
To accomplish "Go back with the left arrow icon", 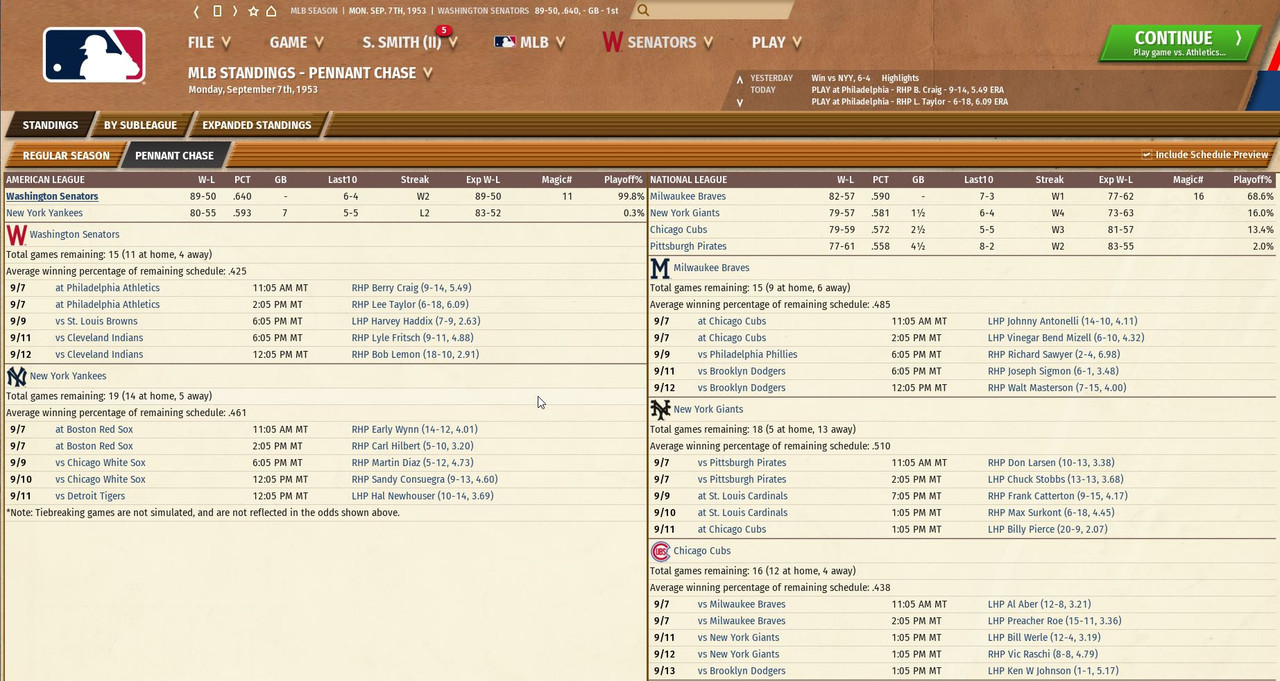I will [197, 11].
